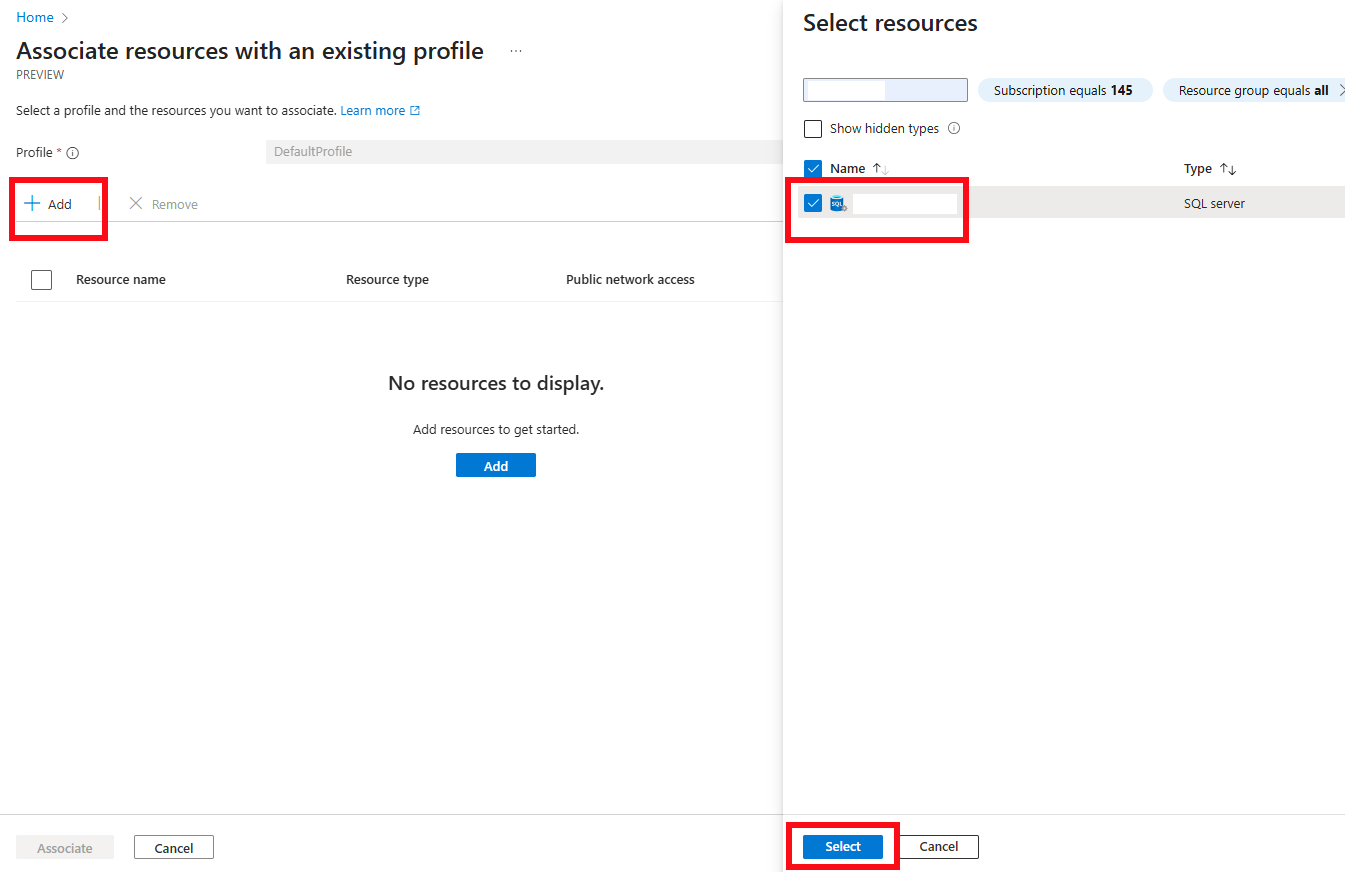
Task: Open the Subscription equals 145 filter
Action: pos(1064,89)
